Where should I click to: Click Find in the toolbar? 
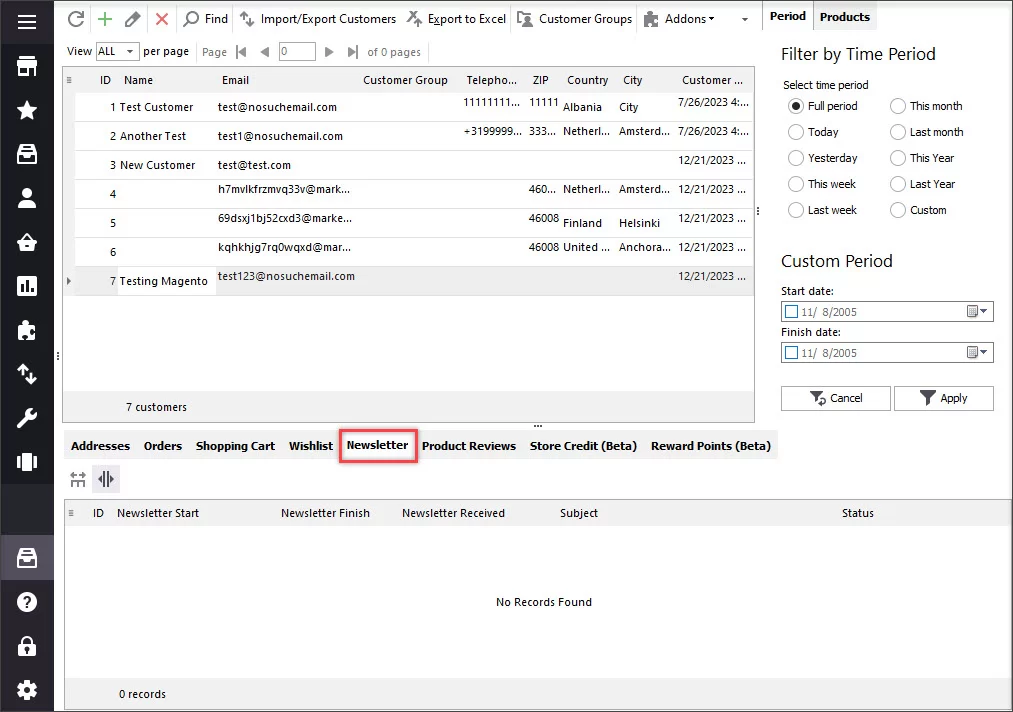coord(205,19)
